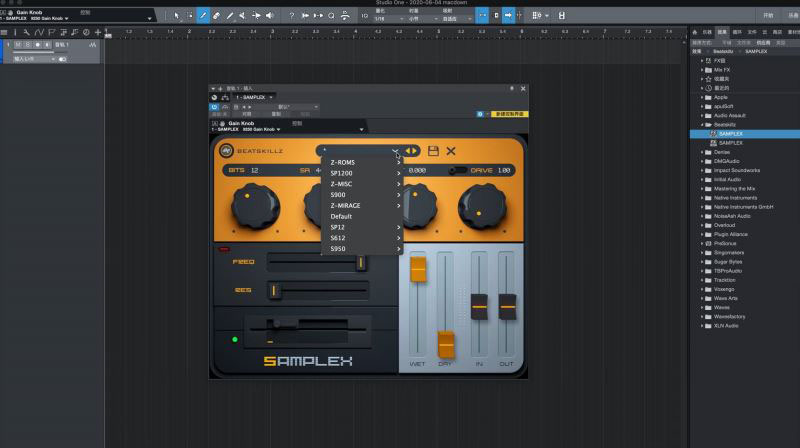Solo track 1 with the S button
Viewport: 800px width, 448px height.
[28, 45]
